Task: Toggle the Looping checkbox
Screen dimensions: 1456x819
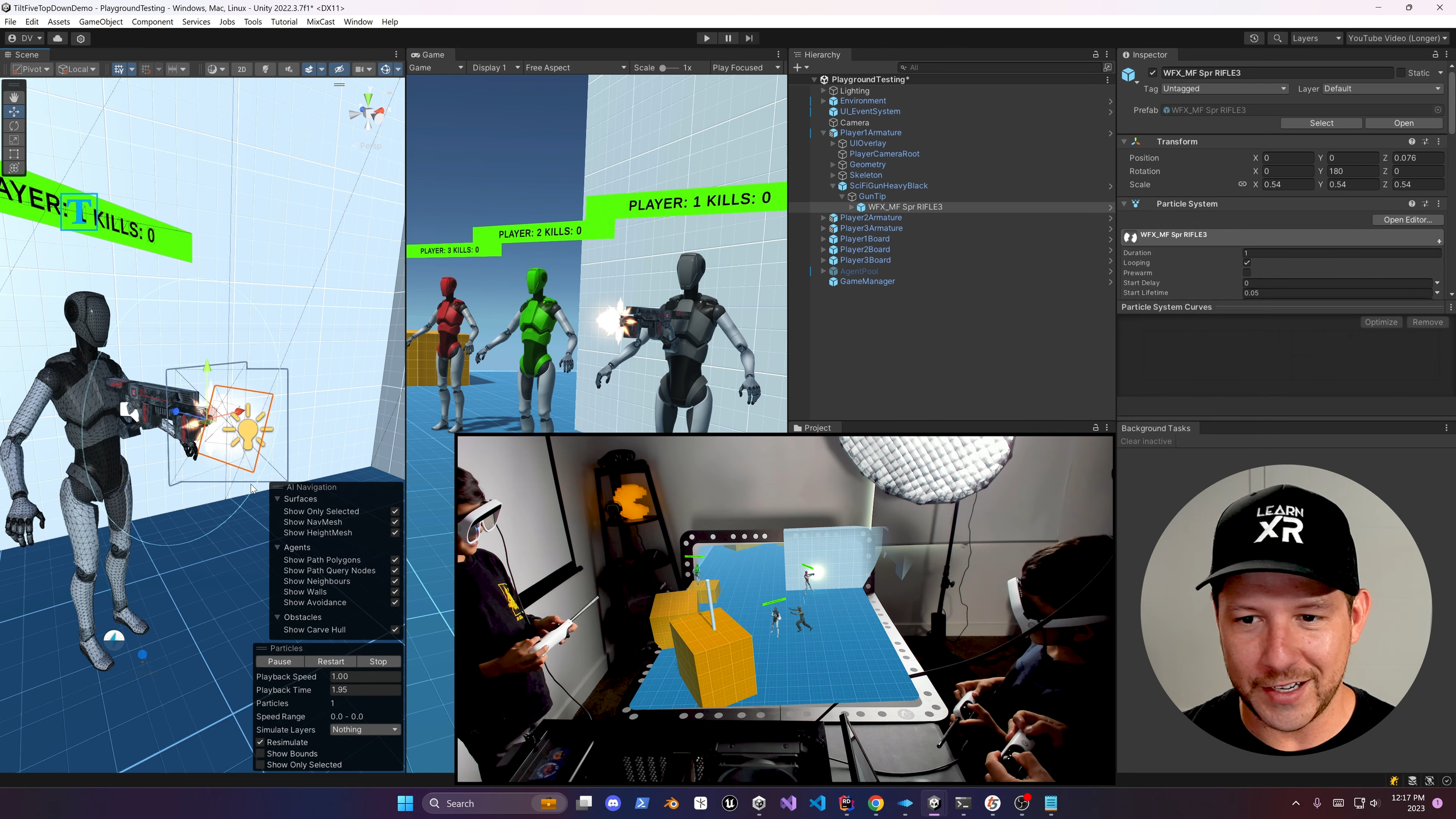Action: click(x=1247, y=263)
